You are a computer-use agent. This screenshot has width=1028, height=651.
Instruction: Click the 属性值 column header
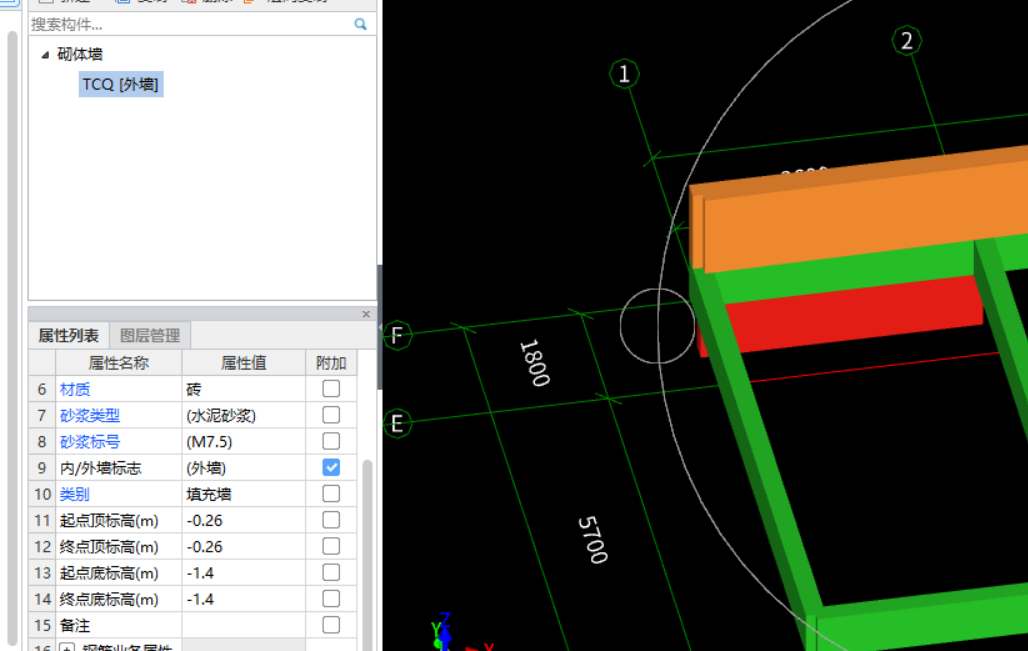(x=243, y=363)
